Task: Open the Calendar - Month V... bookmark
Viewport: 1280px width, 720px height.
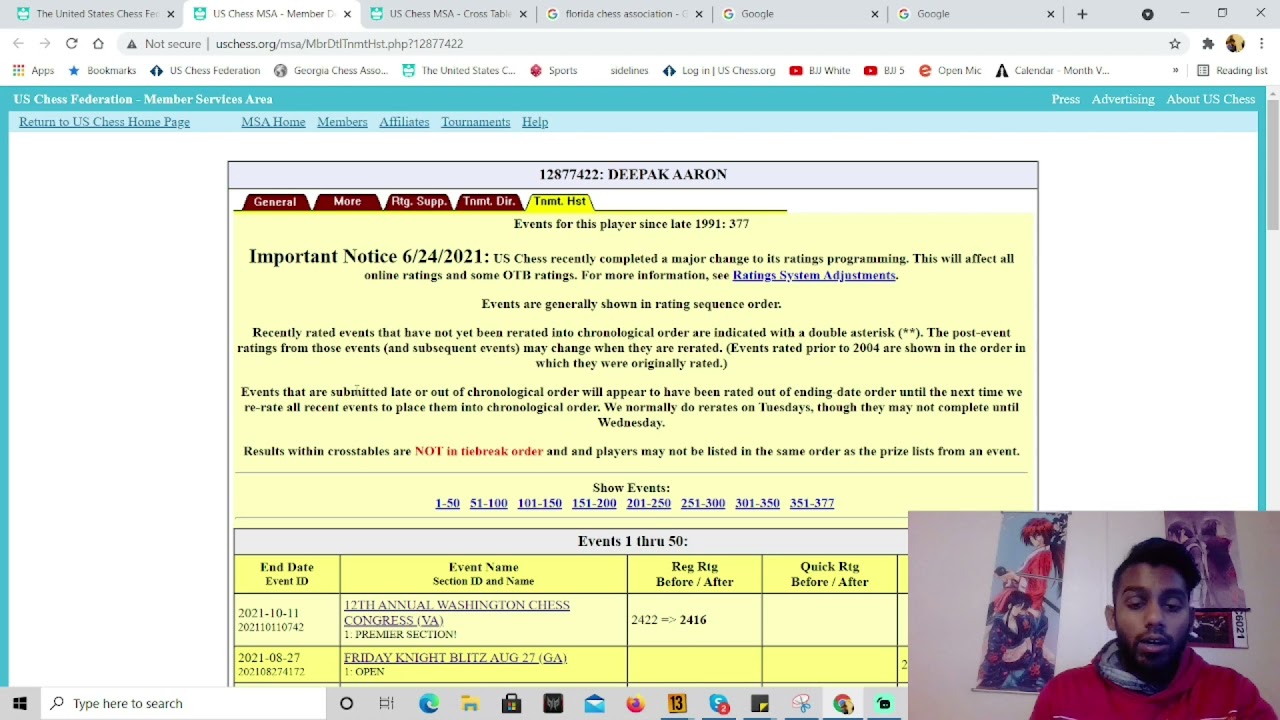Action: pos(1051,71)
